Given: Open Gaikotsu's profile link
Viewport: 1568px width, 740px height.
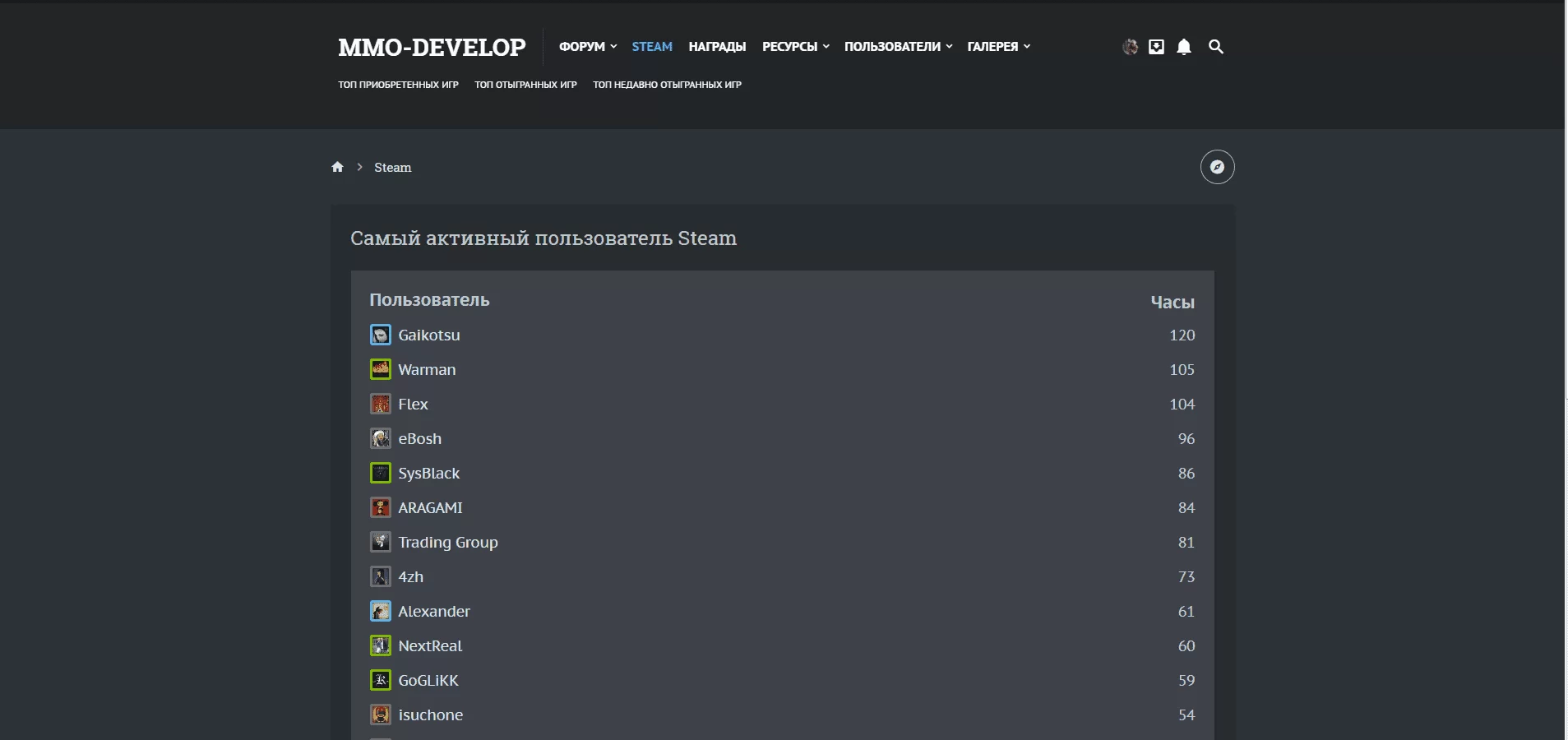Looking at the screenshot, I should pos(429,335).
